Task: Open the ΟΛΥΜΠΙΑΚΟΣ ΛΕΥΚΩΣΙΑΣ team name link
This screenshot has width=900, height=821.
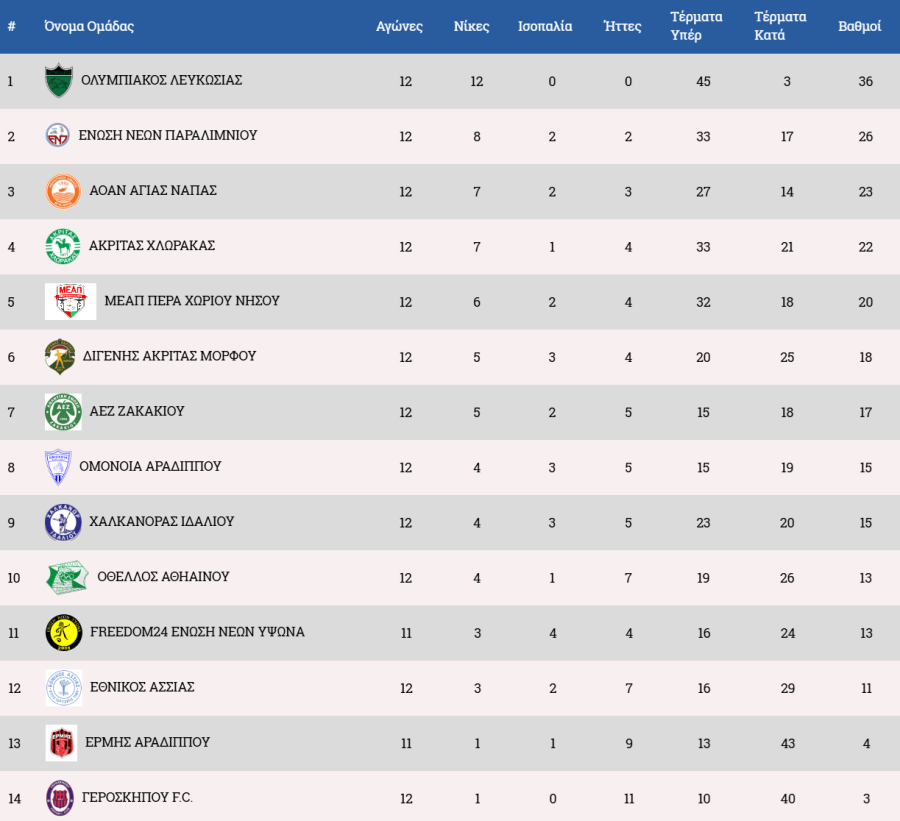Action: [161, 80]
